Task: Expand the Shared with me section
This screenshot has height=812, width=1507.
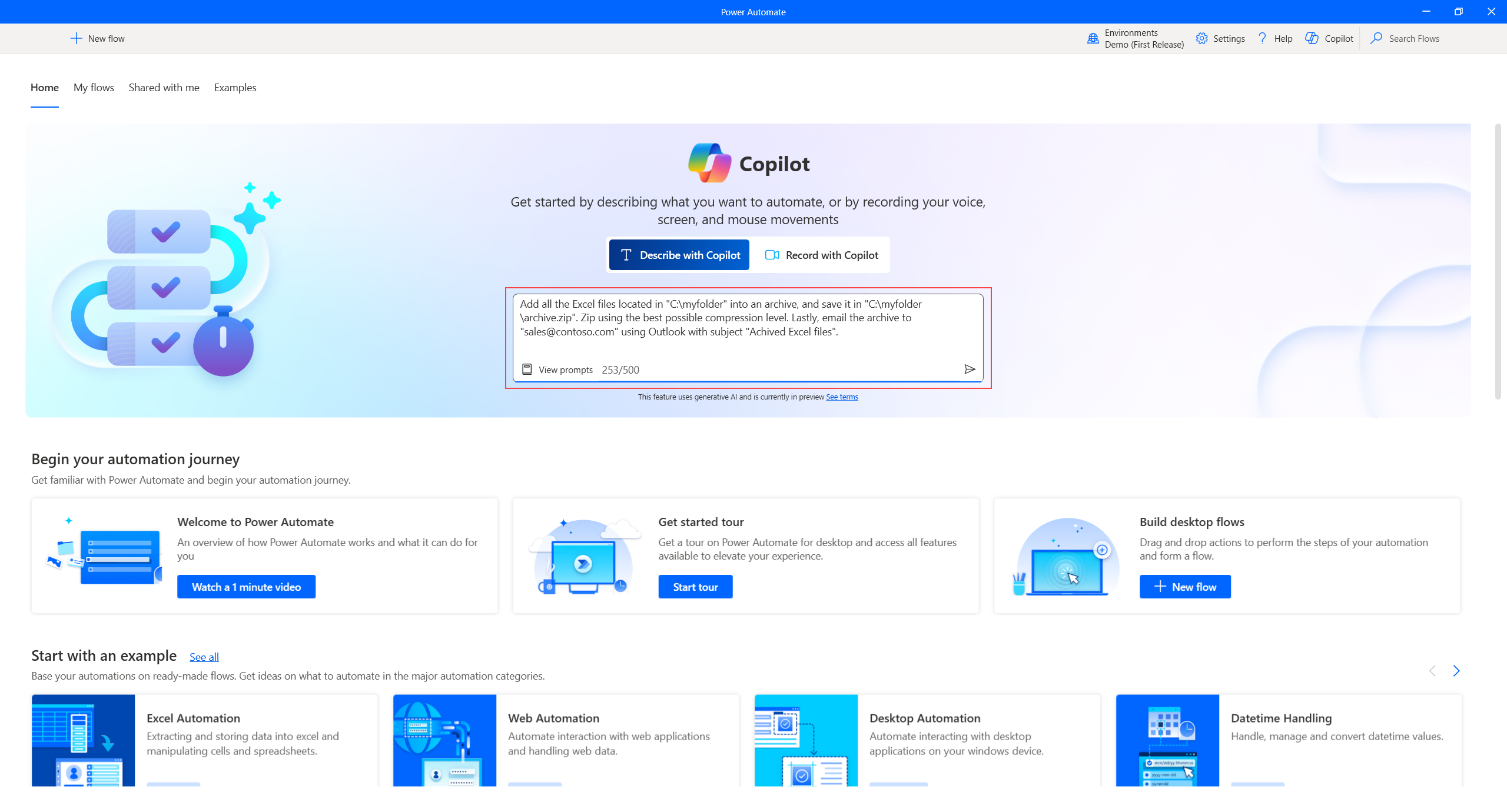Action: pyautogui.click(x=163, y=87)
